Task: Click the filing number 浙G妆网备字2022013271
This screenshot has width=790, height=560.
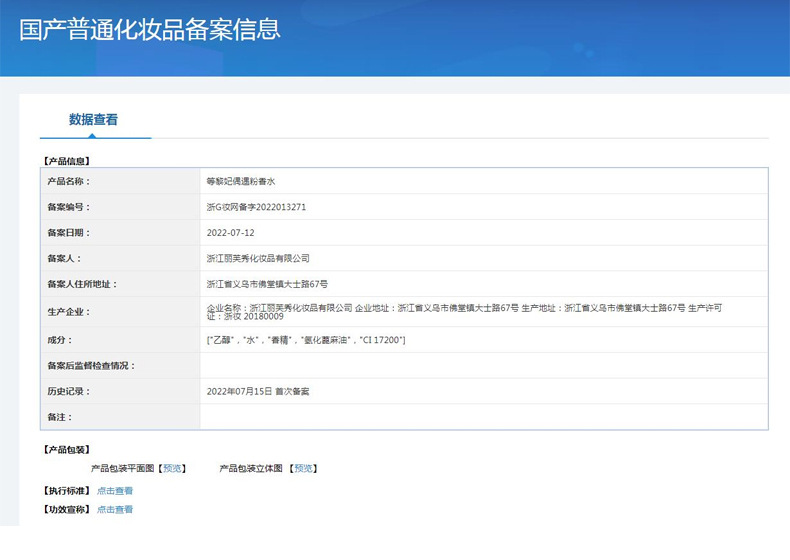Action: 255,207
